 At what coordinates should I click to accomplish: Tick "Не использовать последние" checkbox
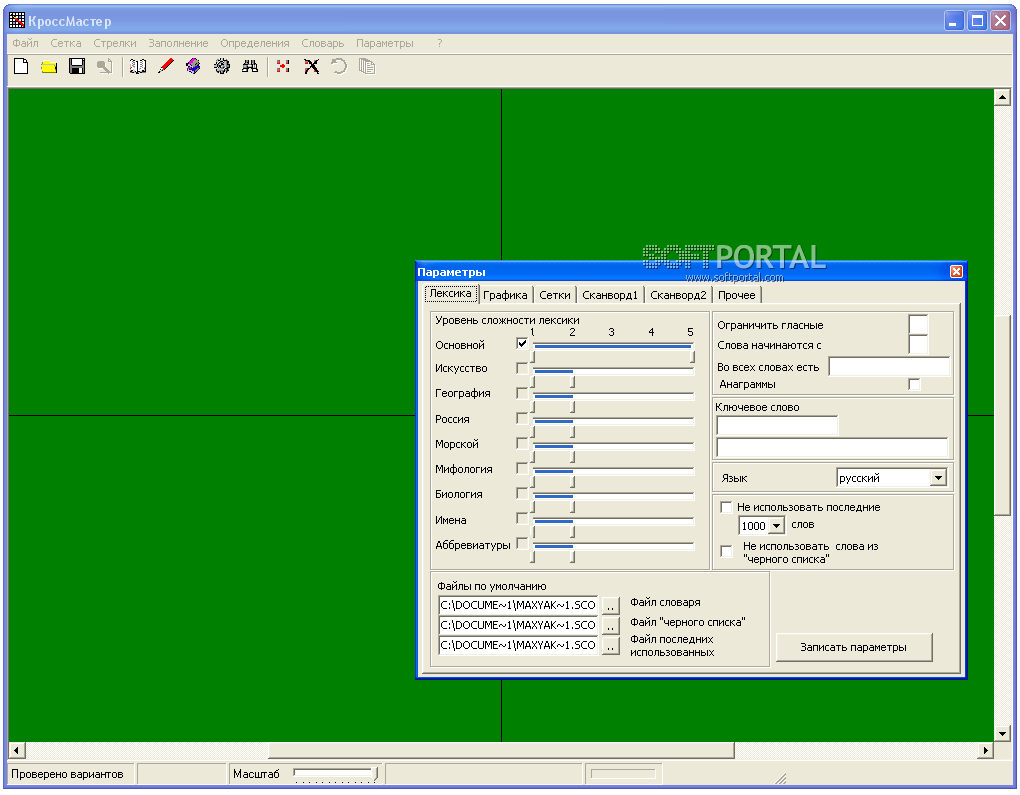coord(726,507)
